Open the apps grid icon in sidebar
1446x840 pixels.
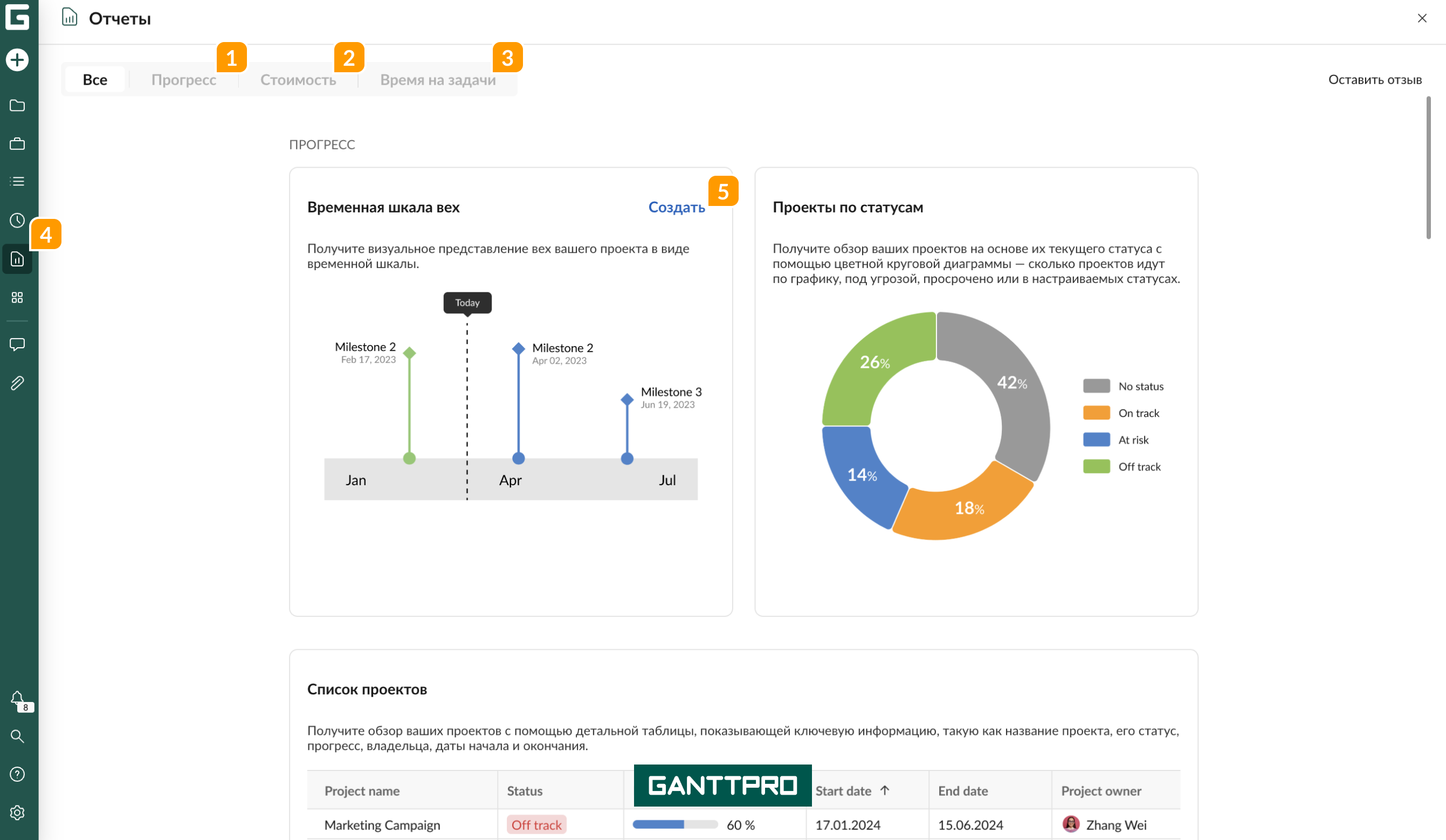point(17,297)
